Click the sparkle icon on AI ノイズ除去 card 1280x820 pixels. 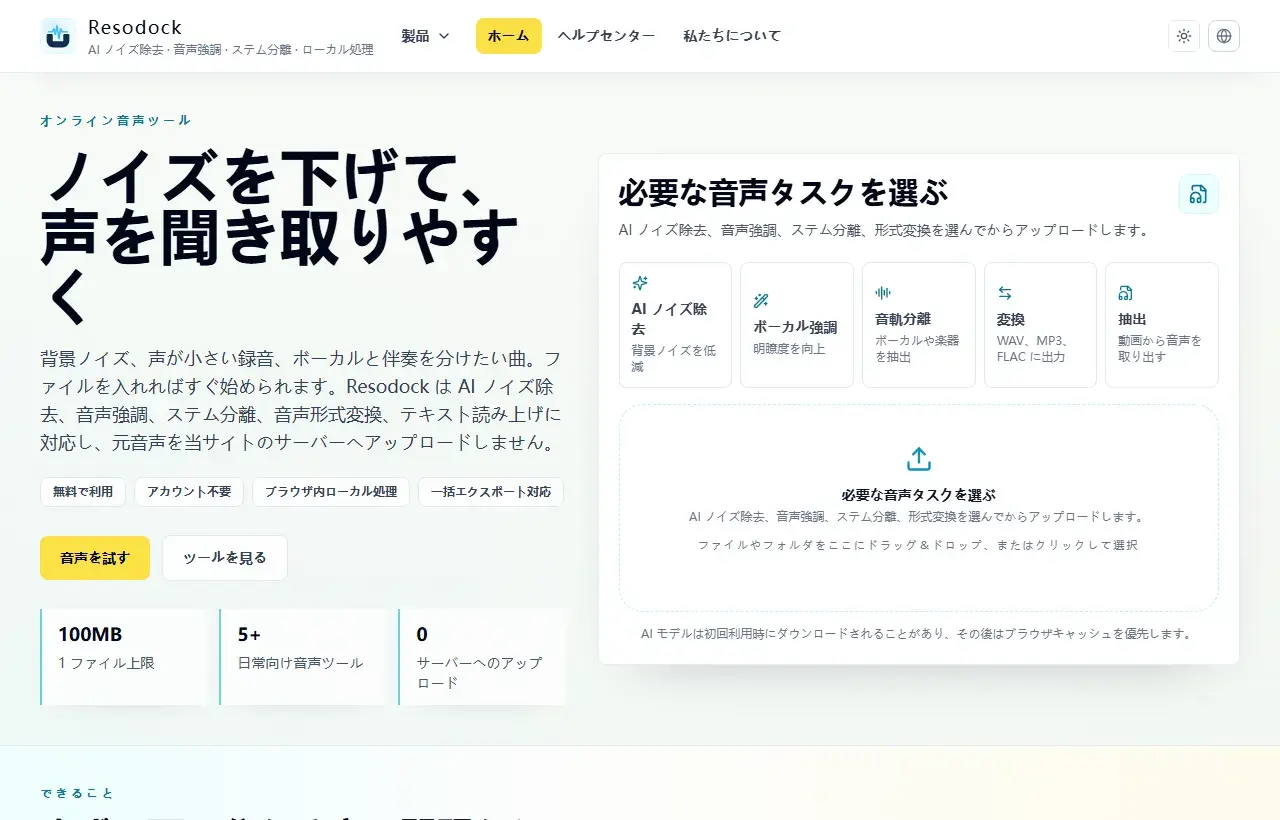640,283
